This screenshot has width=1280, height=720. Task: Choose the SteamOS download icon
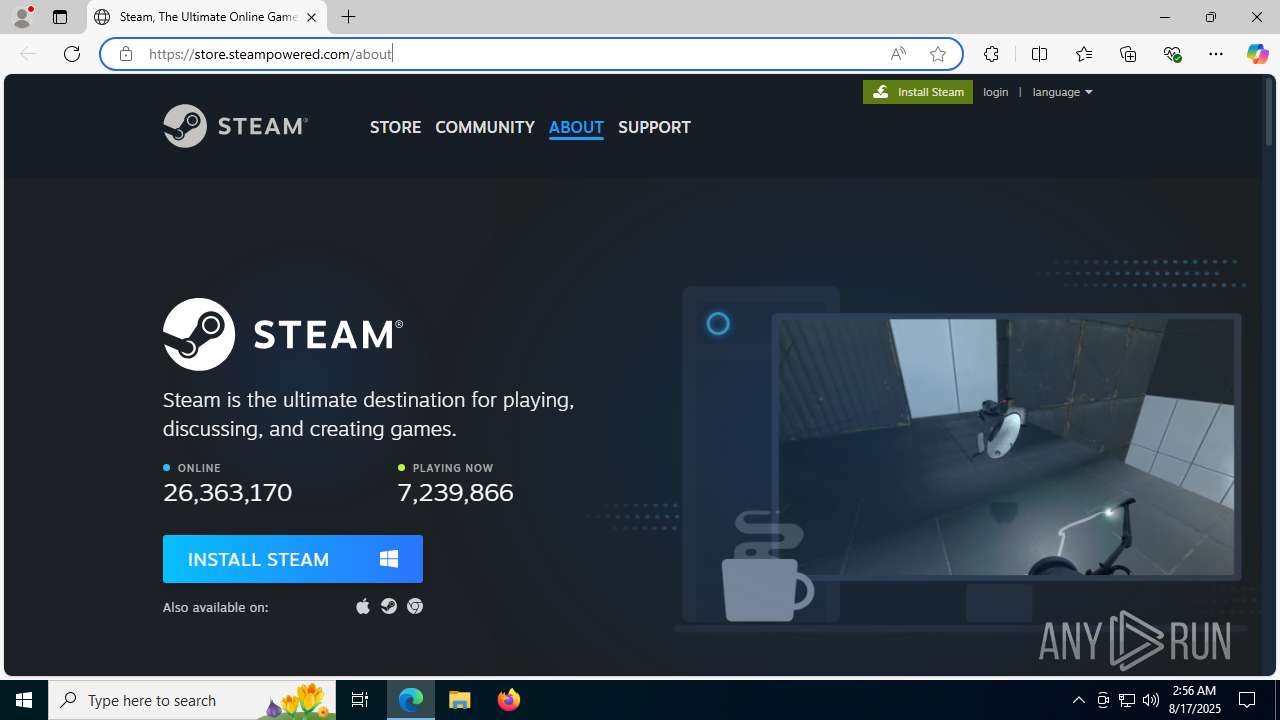pyautogui.click(x=389, y=606)
